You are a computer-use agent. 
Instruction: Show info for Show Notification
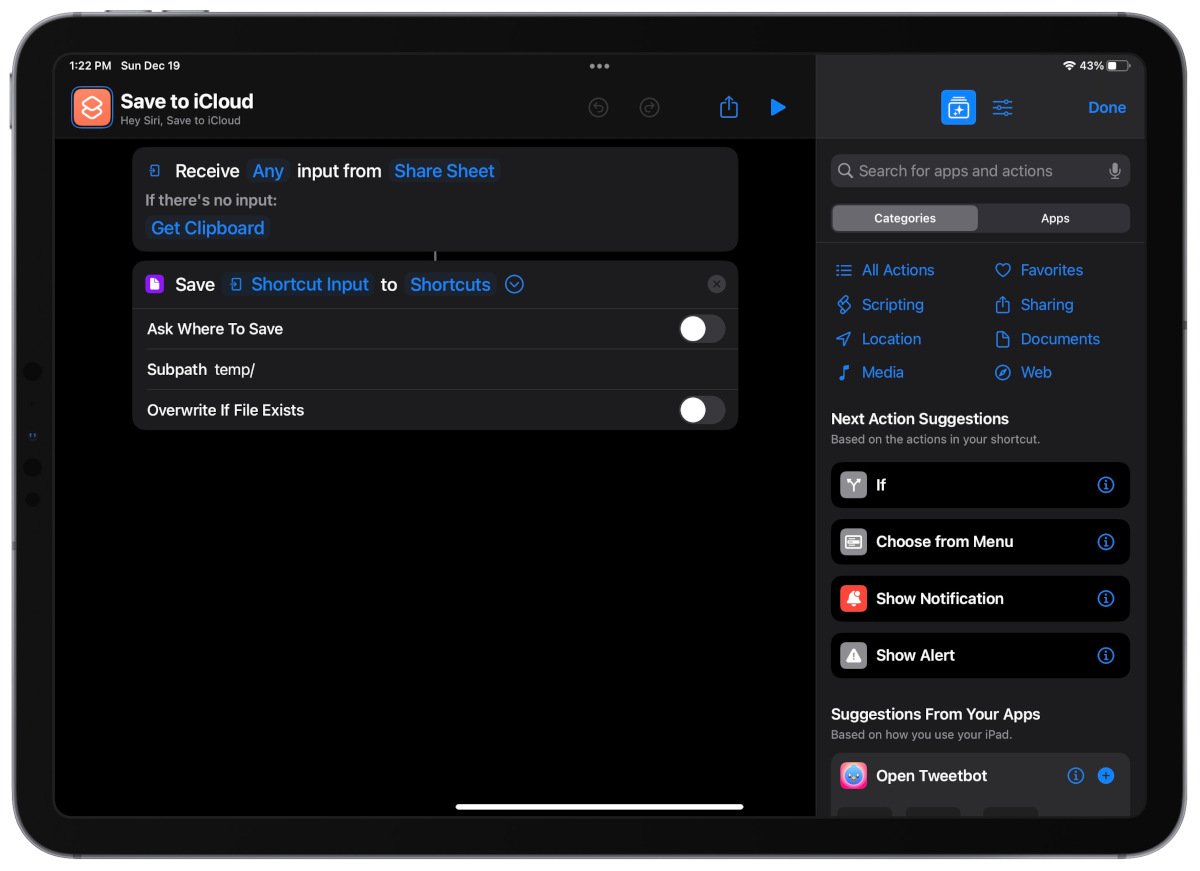pos(1106,599)
